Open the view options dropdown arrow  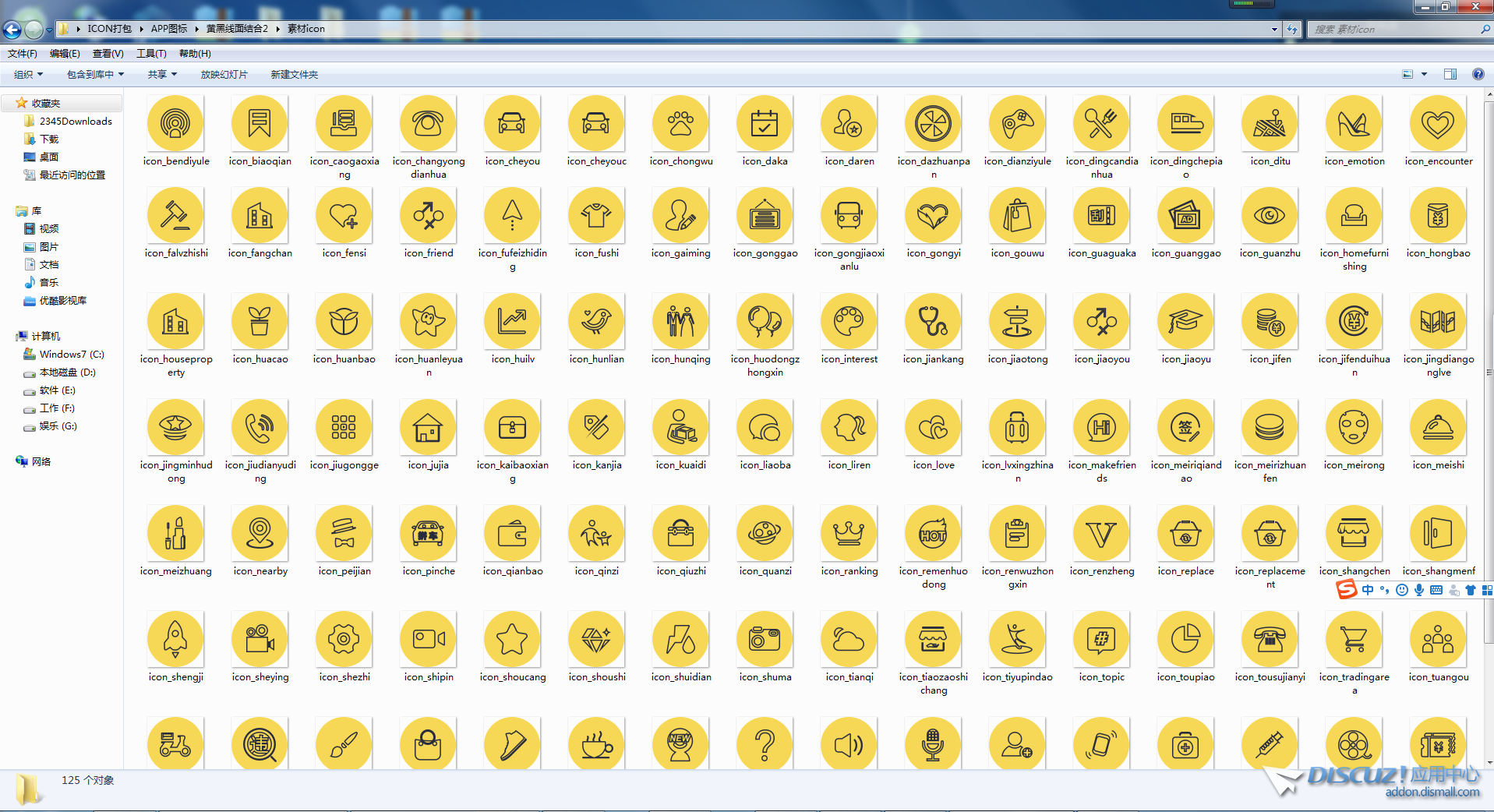point(1424,75)
